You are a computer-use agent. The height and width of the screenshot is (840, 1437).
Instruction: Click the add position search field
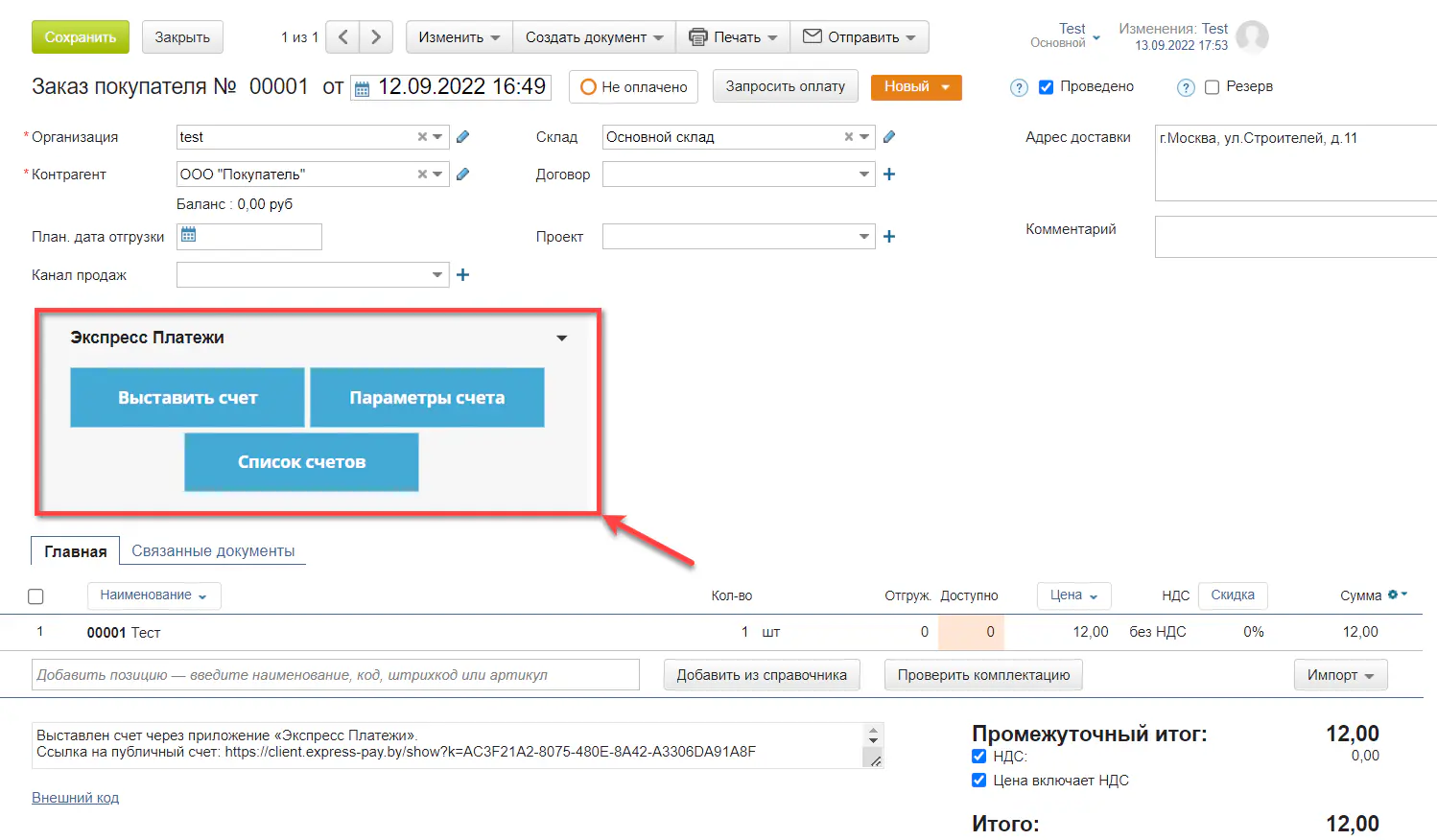click(x=336, y=675)
